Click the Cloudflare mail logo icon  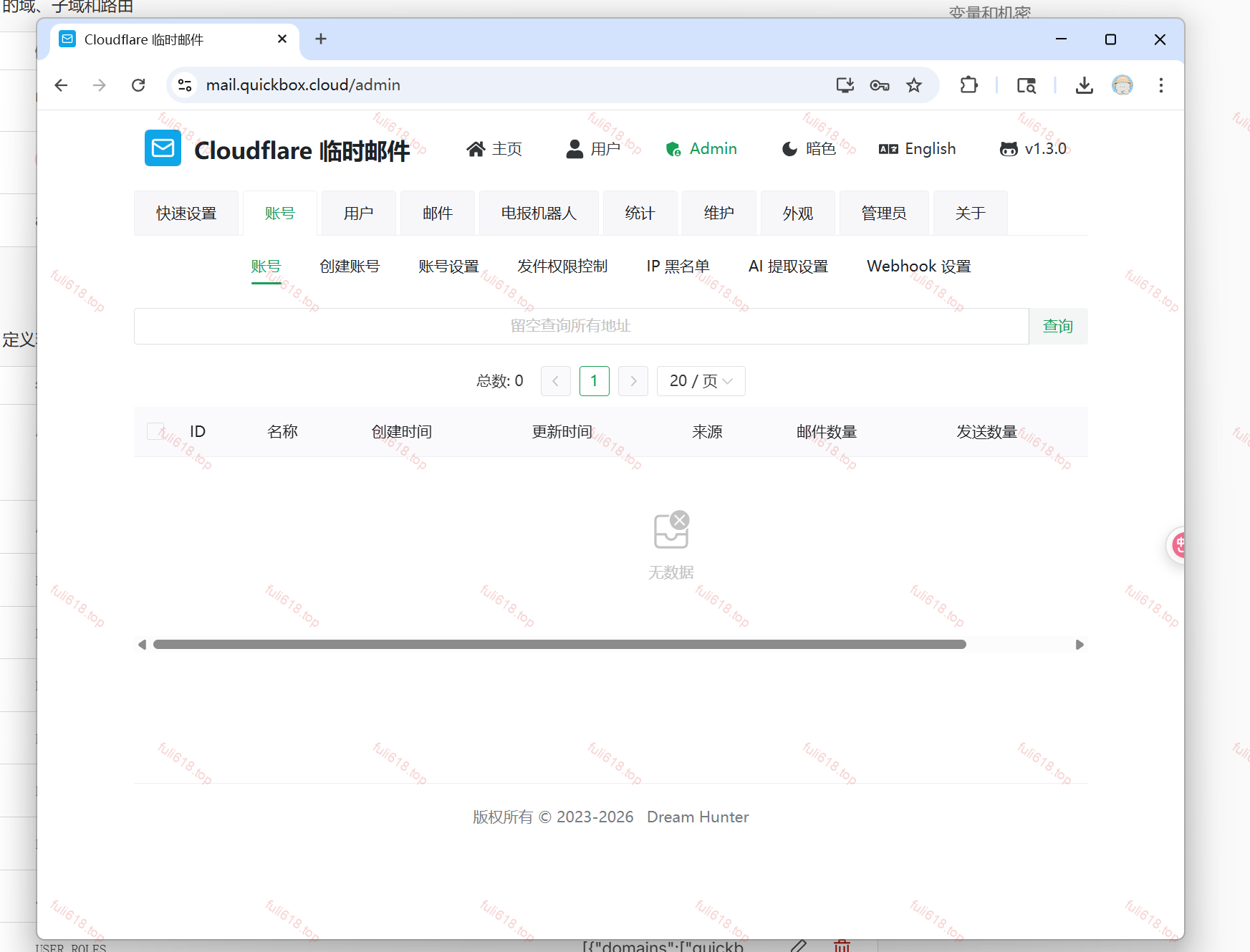click(163, 148)
